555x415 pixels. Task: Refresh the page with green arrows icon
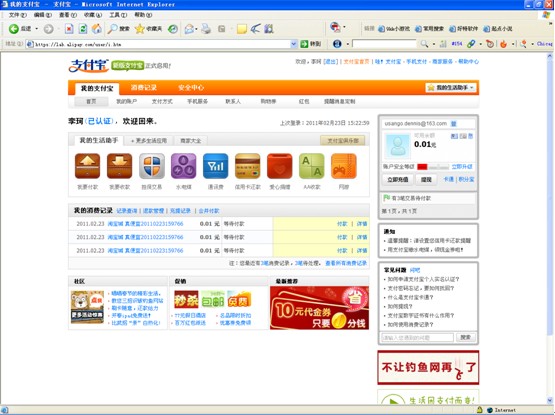click(x=83, y=29)
